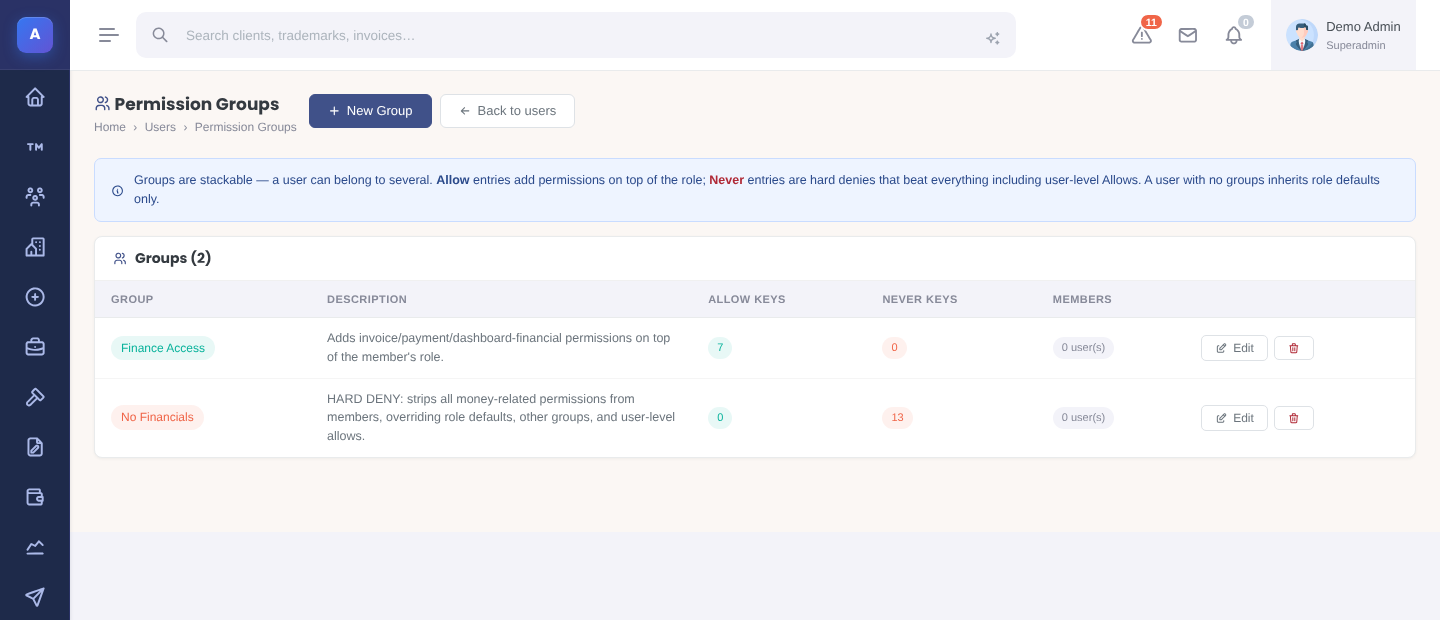This screenshot has width=1440, height=620.
Task: Open the notifications bell icon
Action: 1234,35
